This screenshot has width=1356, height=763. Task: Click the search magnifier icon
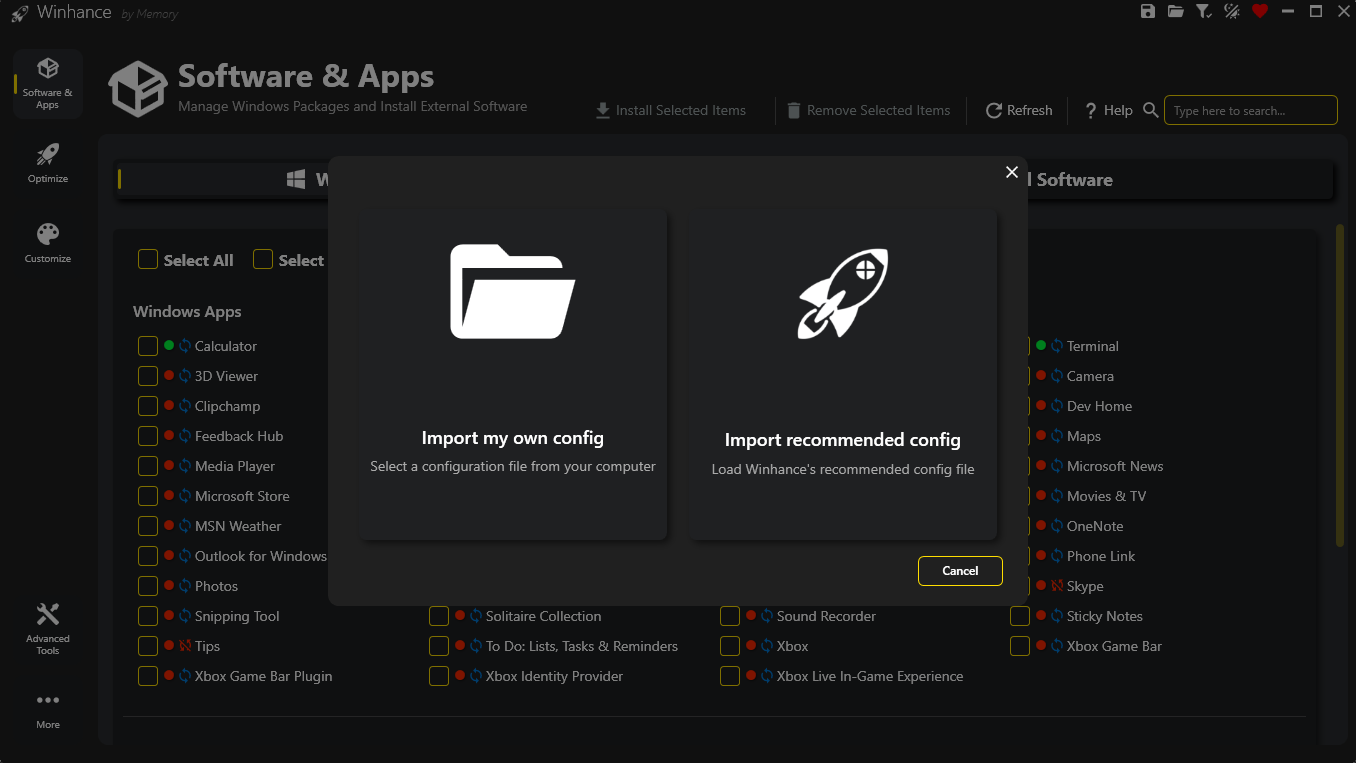(1149, 110)
